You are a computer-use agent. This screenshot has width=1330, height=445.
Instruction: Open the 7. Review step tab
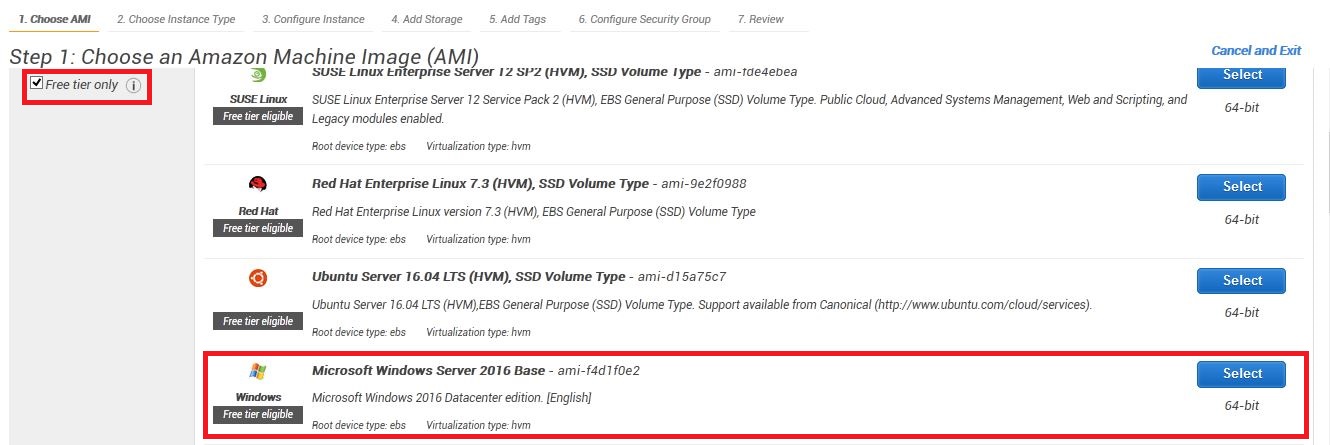point(760,19)
